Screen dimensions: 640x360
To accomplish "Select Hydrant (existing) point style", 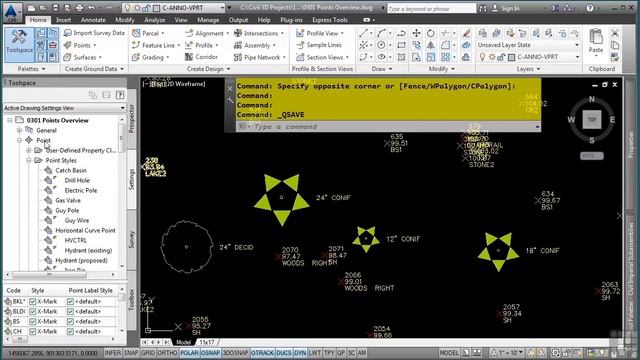I will point(88,250).
